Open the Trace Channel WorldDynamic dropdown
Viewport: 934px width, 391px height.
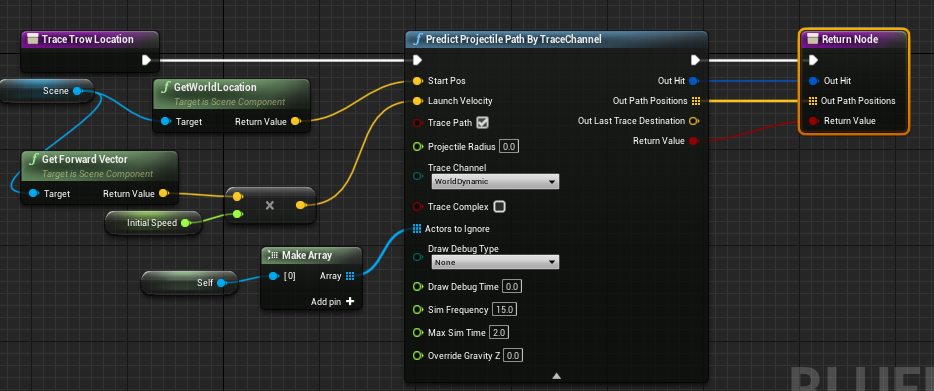495,181
